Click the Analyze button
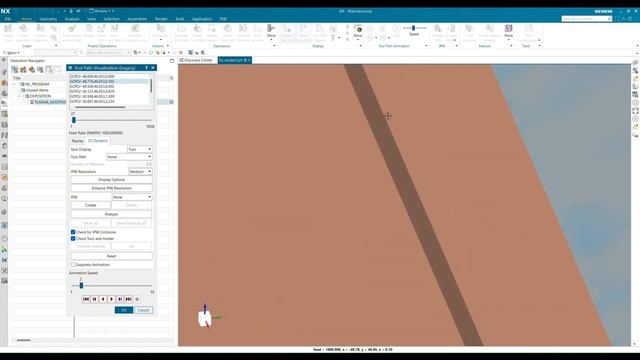The width and height of the screenshot is (640, 360). coord(111,214)
